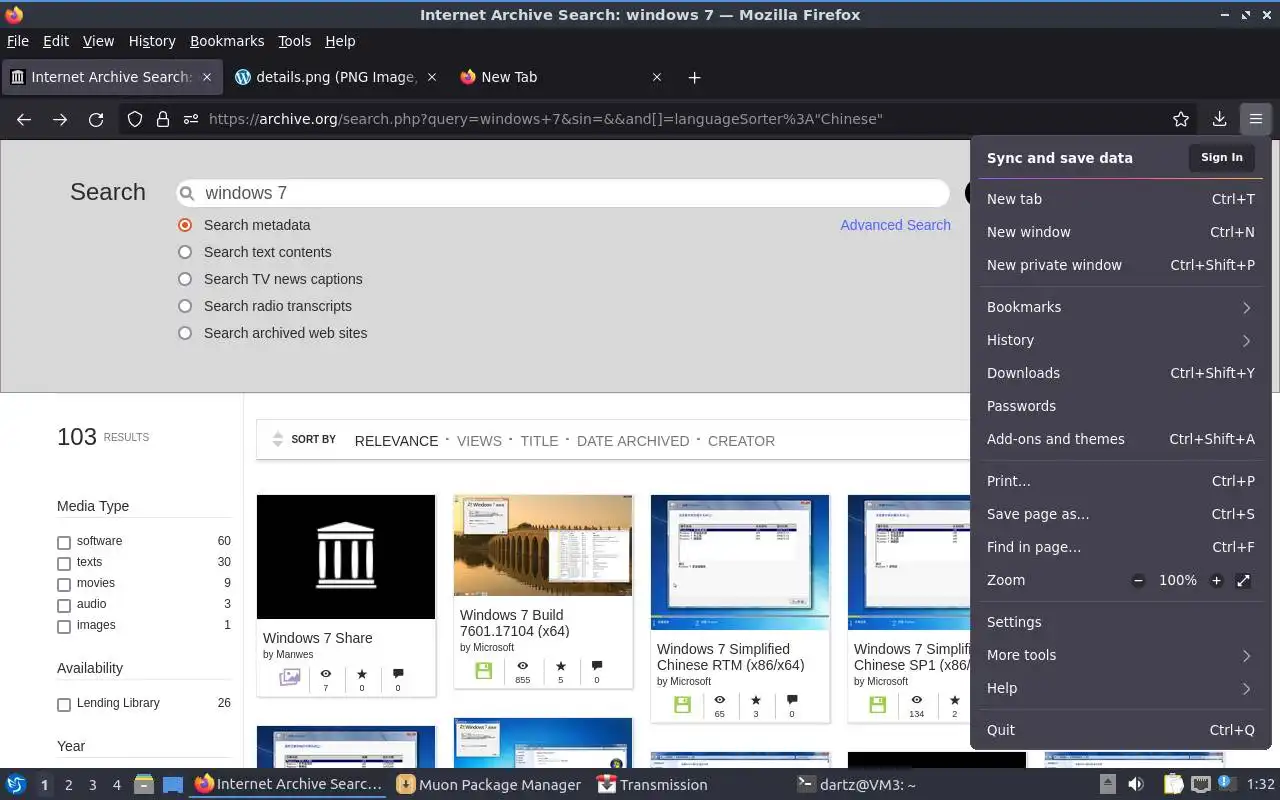Image resolution: width=1280 pixels, height=800 pixels.
Task: Click the tracking protection shield icon
Action: point(135,119)
